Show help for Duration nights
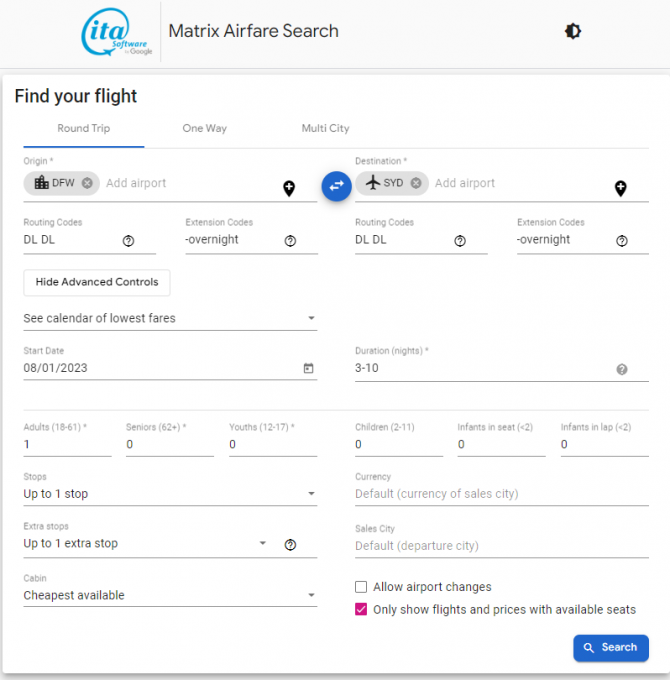Screen dimensions: 670x680 tap(622, 369)
